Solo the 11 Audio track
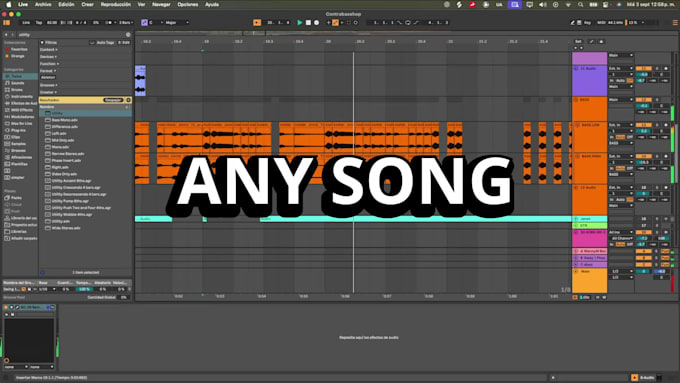680x383 pixels. (x=657, y=69)
